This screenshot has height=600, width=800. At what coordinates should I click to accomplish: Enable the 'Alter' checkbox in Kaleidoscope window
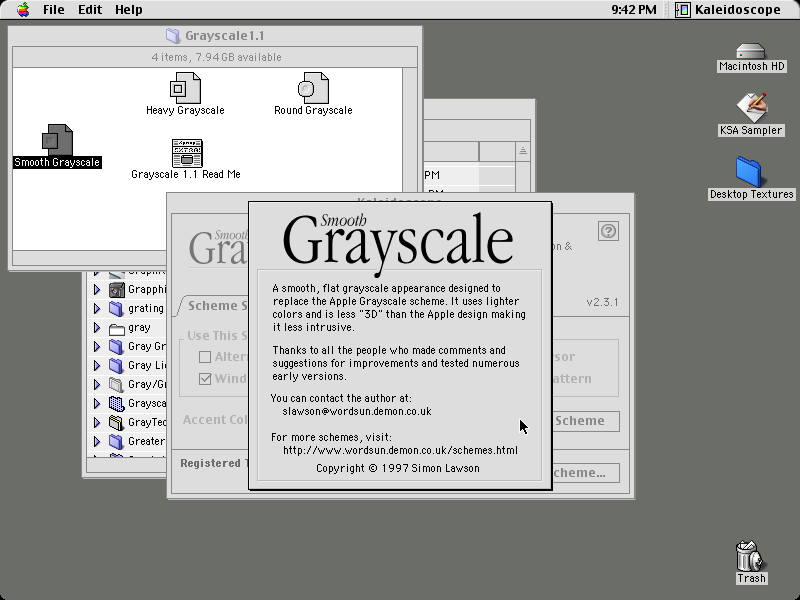[x=205, y=357]
